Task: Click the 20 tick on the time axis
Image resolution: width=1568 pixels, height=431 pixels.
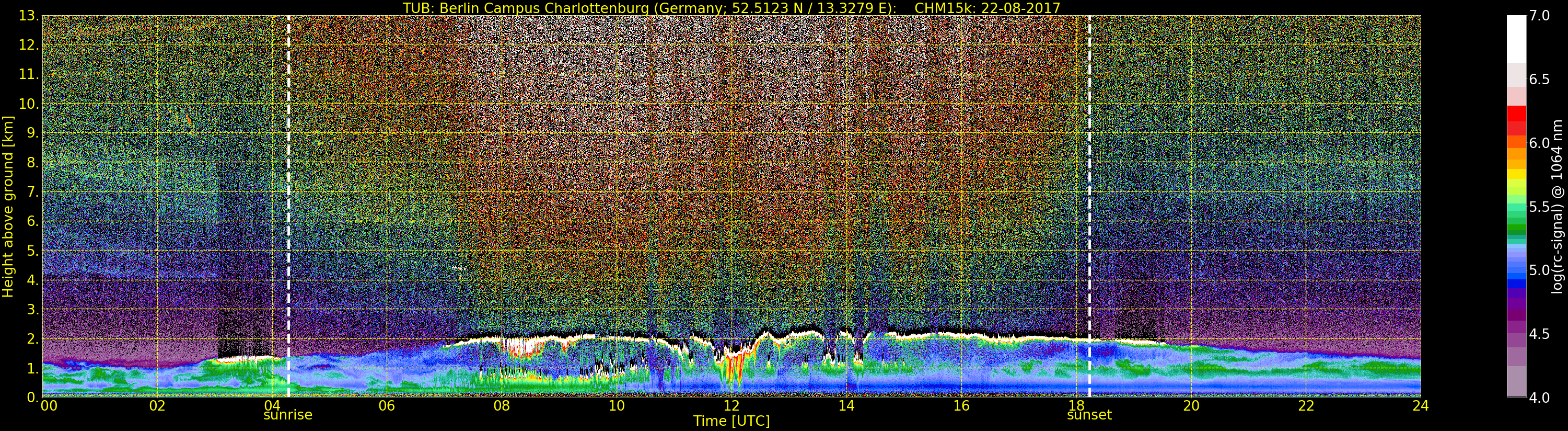Action: click(x=1191, y=406)
